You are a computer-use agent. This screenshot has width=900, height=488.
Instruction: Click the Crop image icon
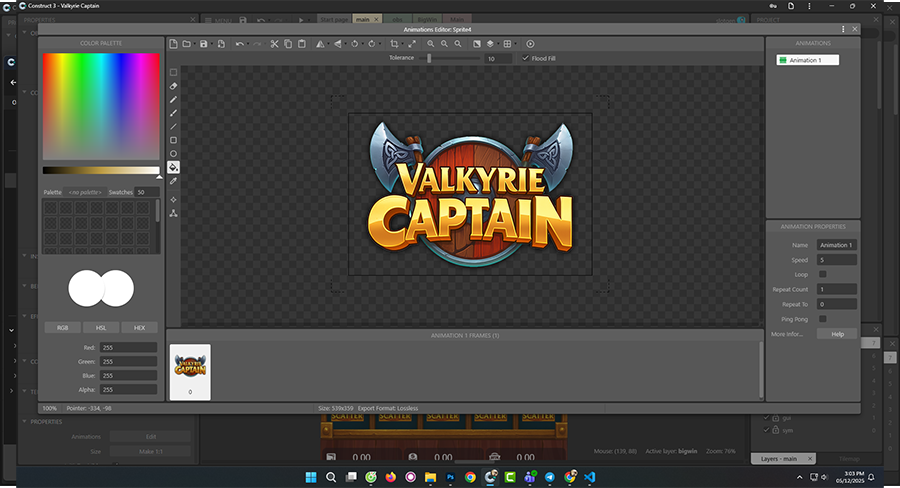pos(394,44)
